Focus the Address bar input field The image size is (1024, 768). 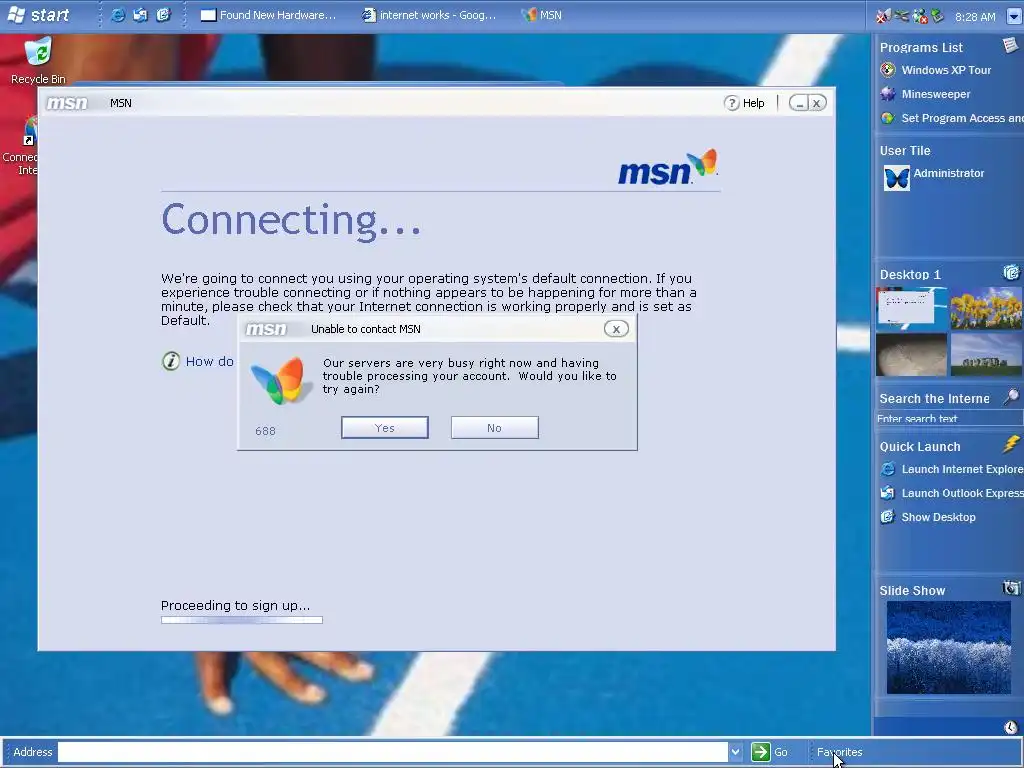pos(393,752)
